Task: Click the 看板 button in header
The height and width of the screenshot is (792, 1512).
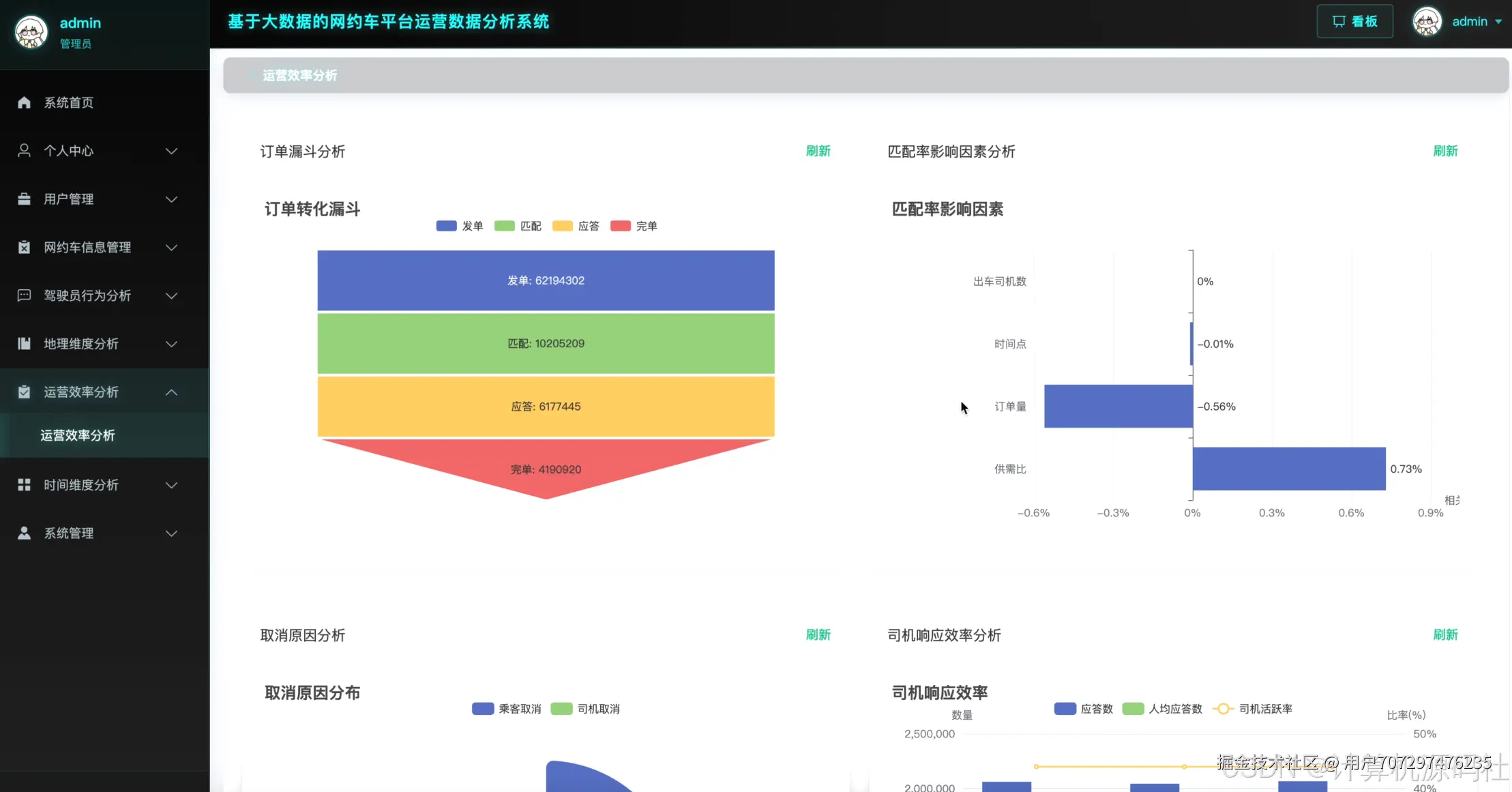Action: (1354, 22)
